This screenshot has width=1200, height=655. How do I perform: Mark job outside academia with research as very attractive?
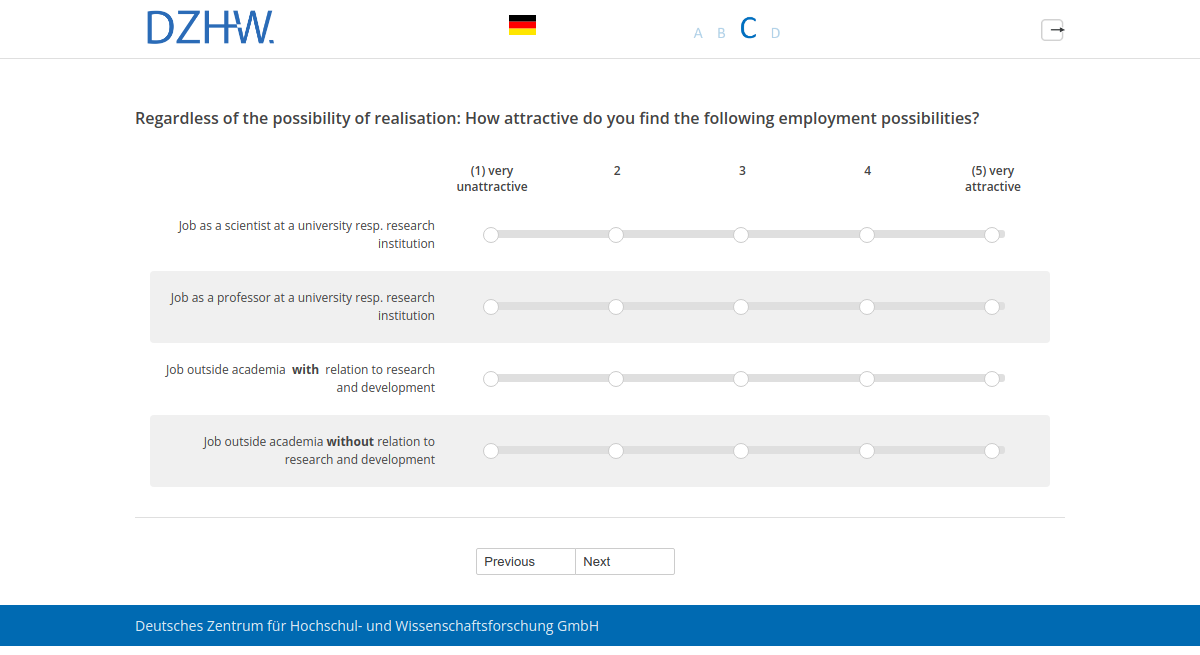[x=992, y=379]
